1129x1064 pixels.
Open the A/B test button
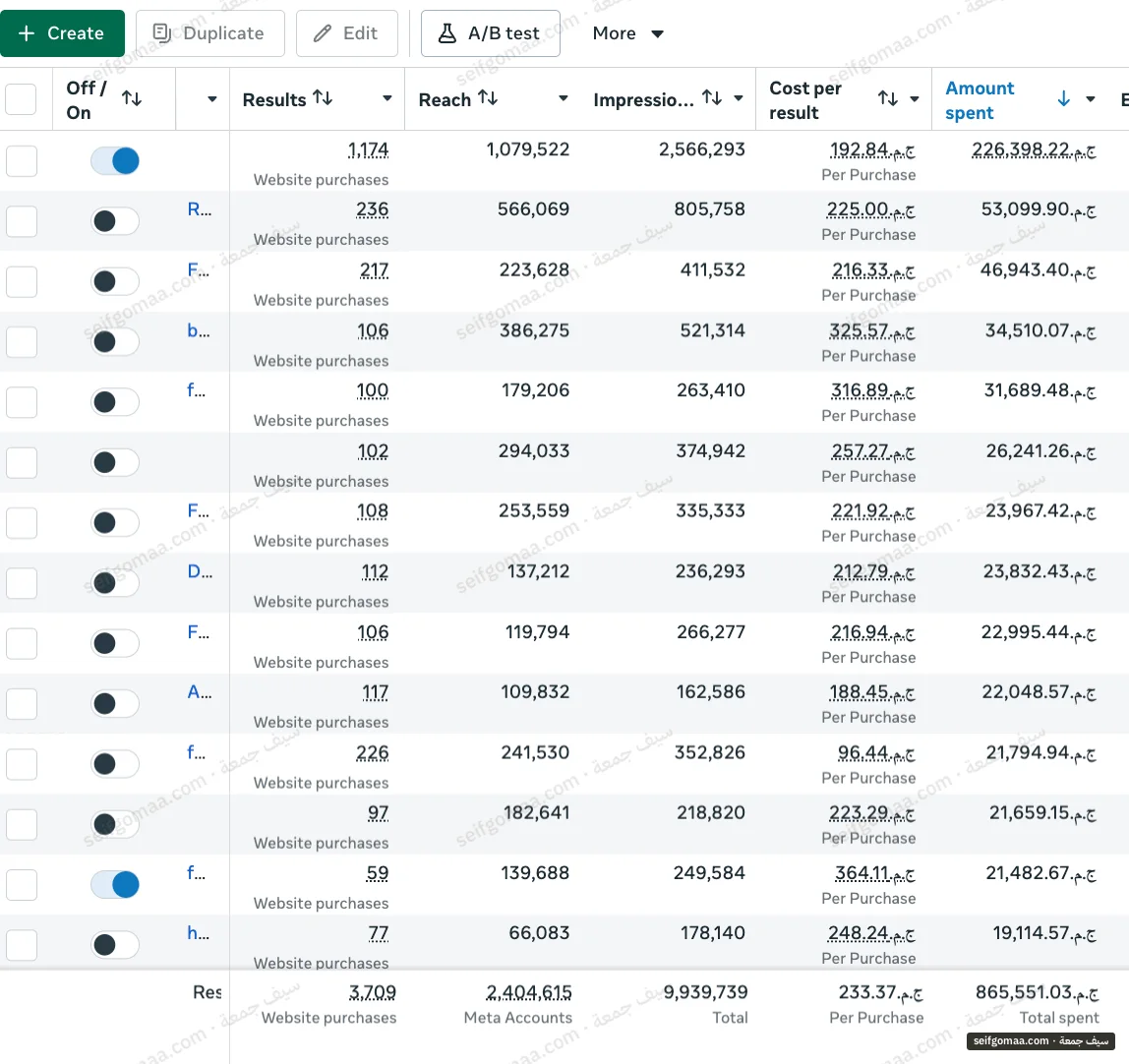pyautogui.click(x=491, y=33)
